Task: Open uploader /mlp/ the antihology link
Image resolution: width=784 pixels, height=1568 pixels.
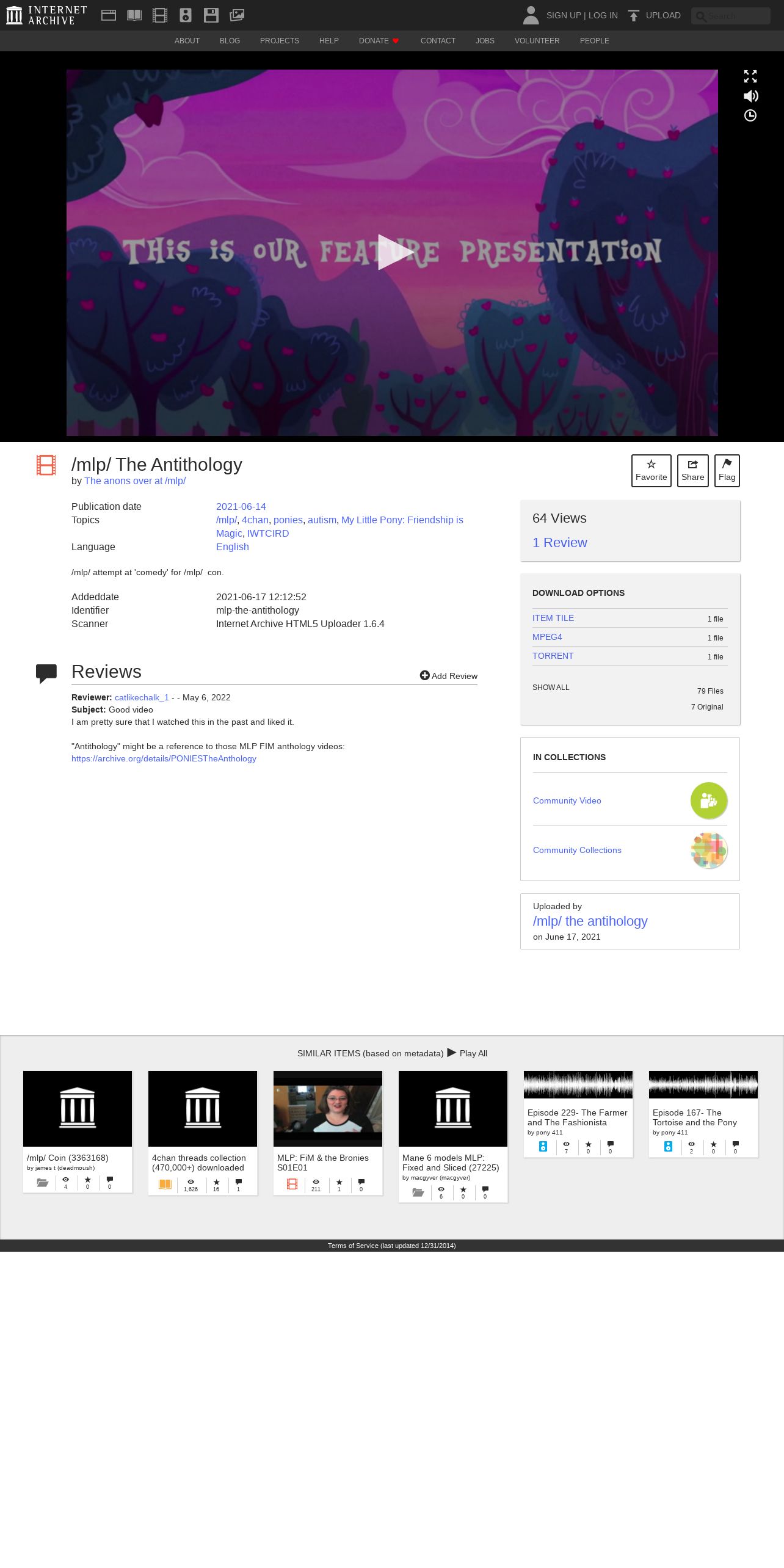Action: (x=590, y=921)
